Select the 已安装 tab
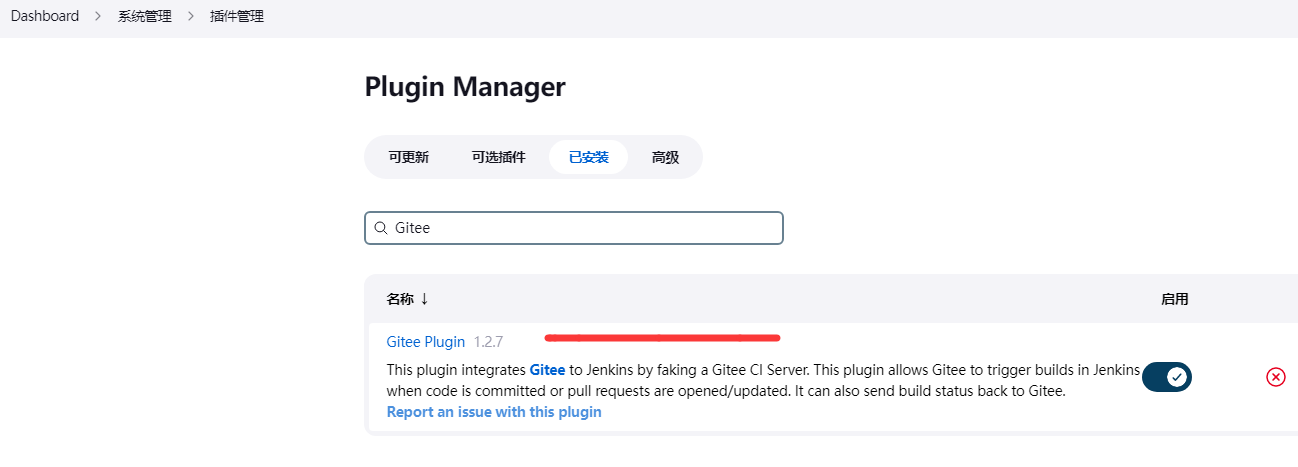Screen dimensions: 1298x467 [x=588, y=157]
